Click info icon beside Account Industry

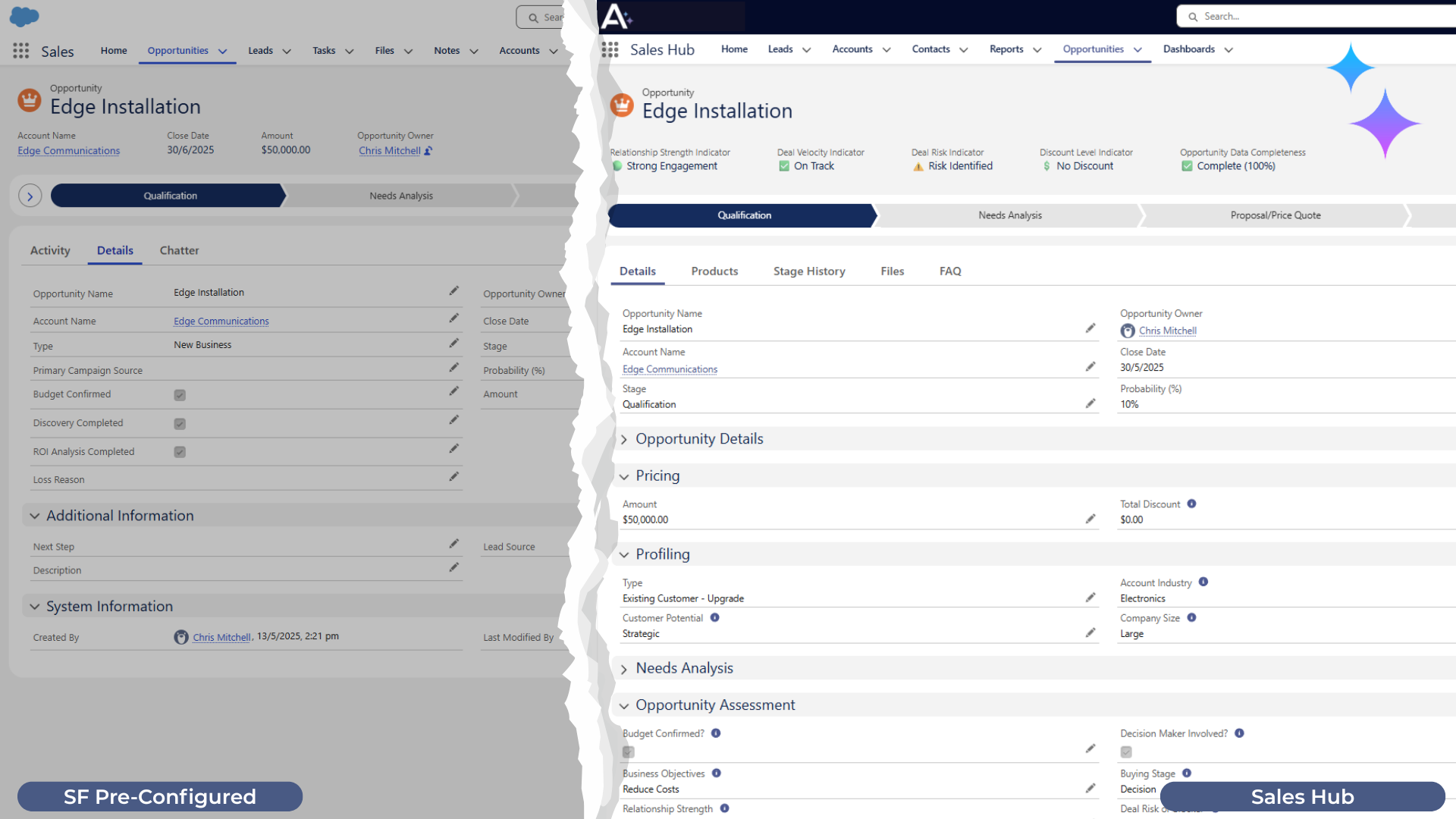1203,582
